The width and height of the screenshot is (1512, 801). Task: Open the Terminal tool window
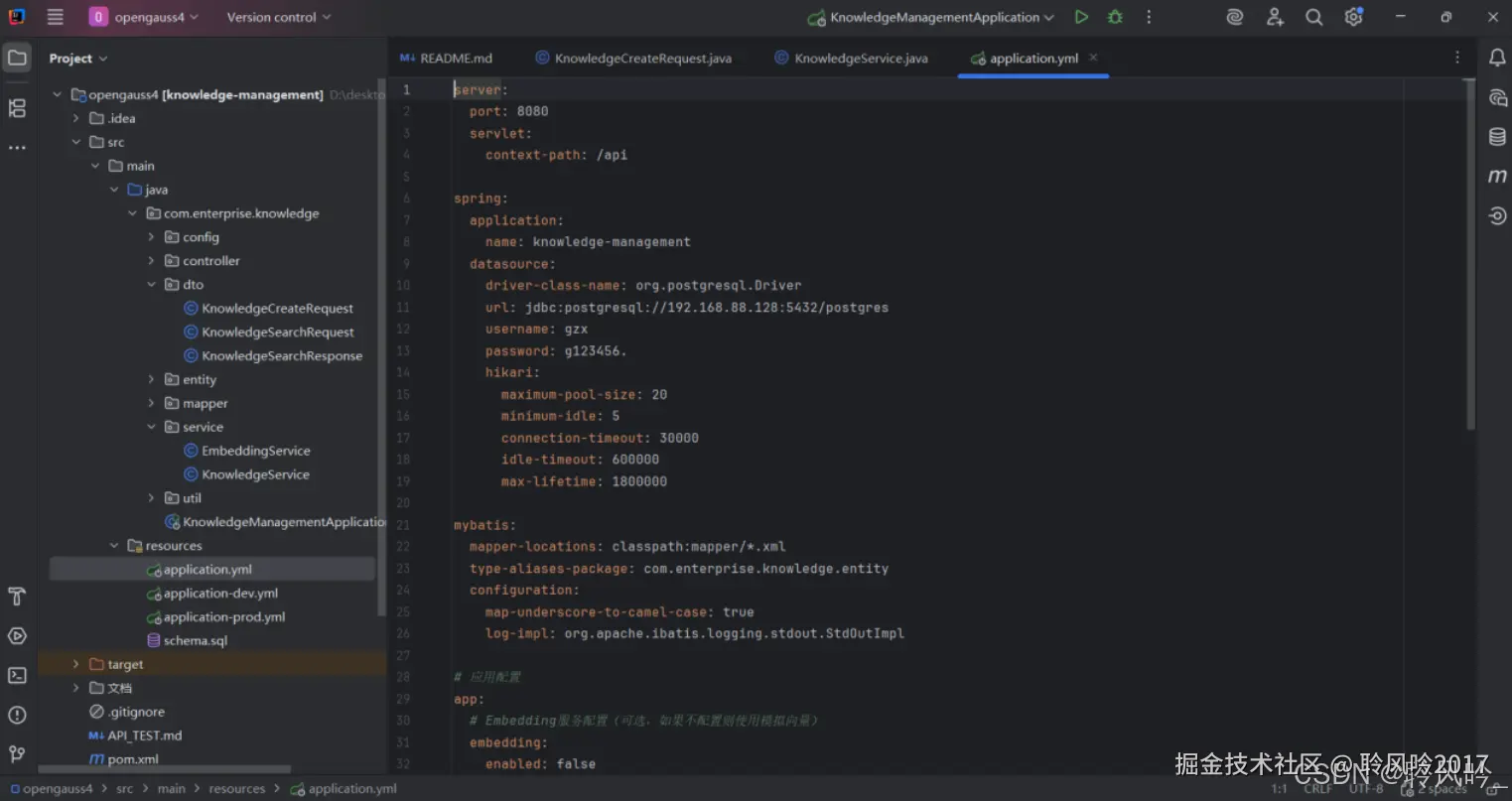17,676
